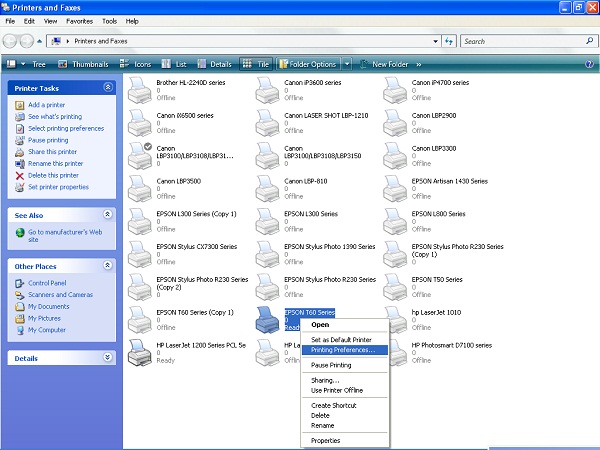Expand the Details panel
The width and height of the screenshot is (600, 450).
(108, 357)
